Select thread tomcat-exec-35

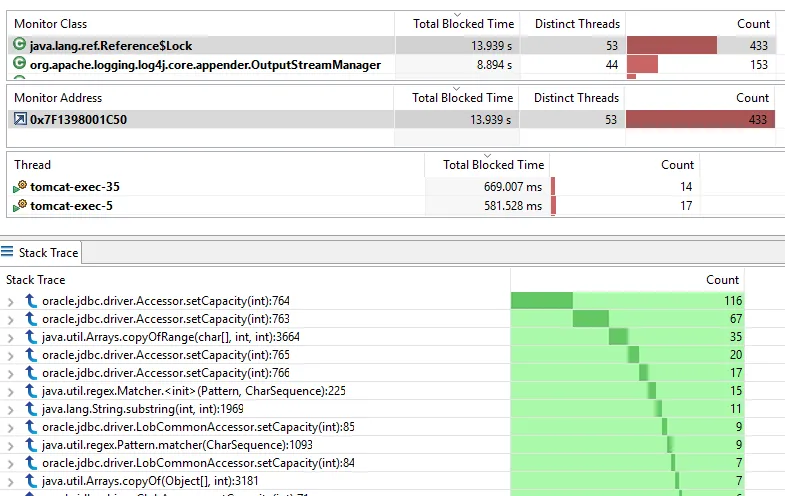pyautogui.click(x=353, y=187)
